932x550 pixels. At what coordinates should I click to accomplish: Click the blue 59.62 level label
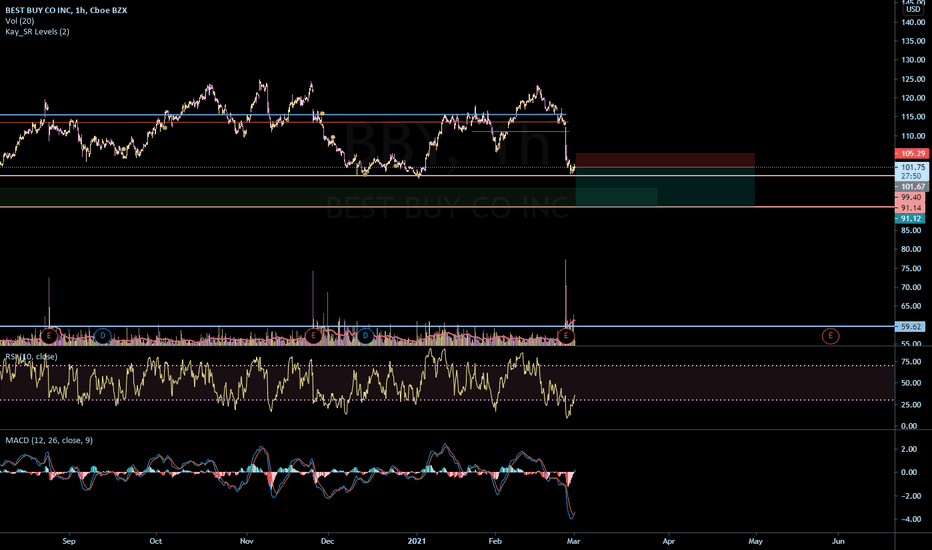pyautogui.click(x=911, y=326)
